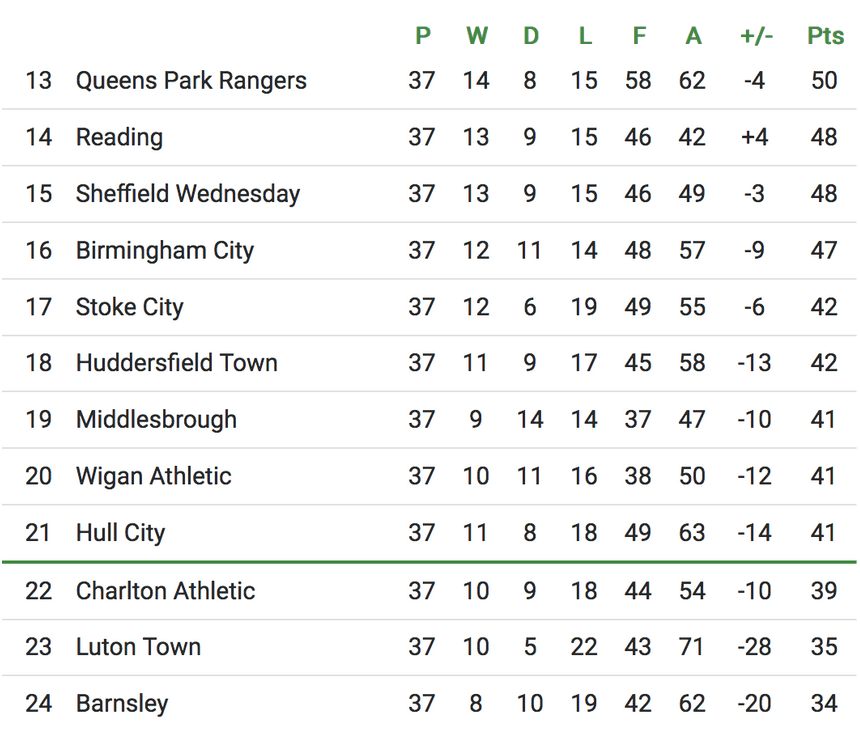This screenshot has width=860, height=732.
Task: Select the Hull City row
Action: coord(120,533)
